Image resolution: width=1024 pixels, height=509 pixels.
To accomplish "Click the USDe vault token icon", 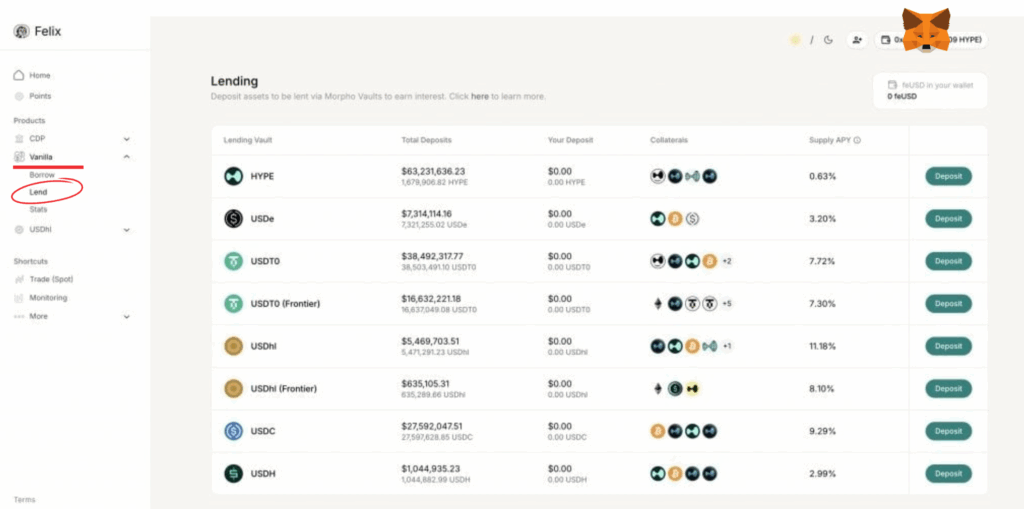I will pyautogui.click(x=233, y=218).
